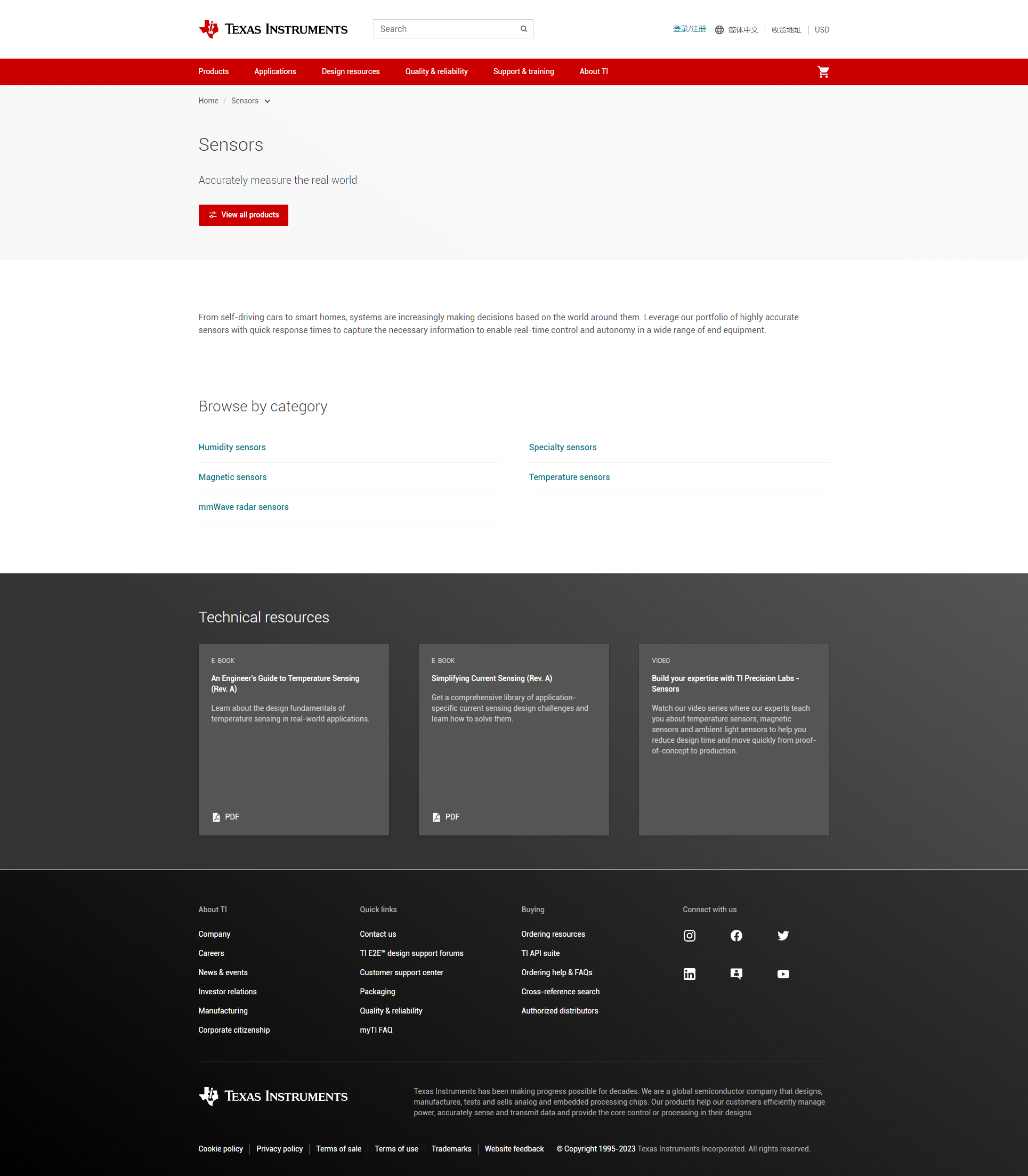Open Ordering resources link
The height and width of the screenshot is (1176, 1028).
click(553, 935)
